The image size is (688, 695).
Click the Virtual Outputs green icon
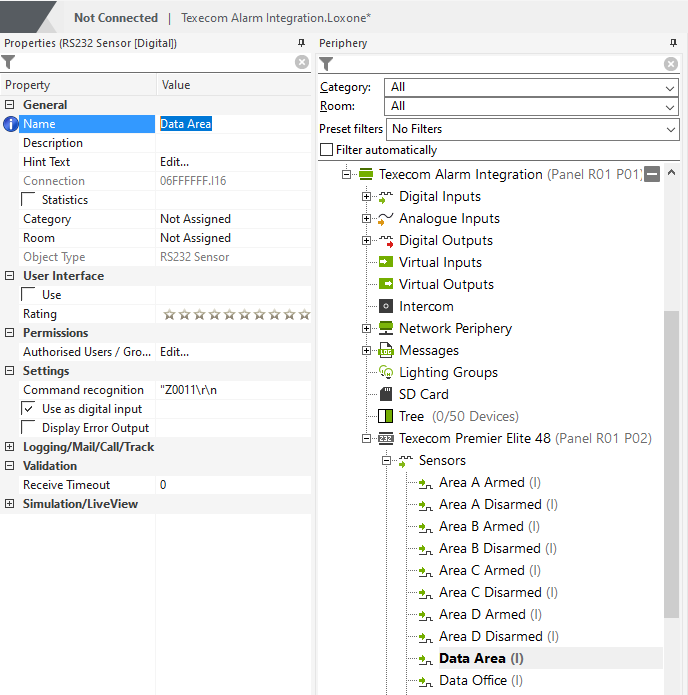(386, 285)
